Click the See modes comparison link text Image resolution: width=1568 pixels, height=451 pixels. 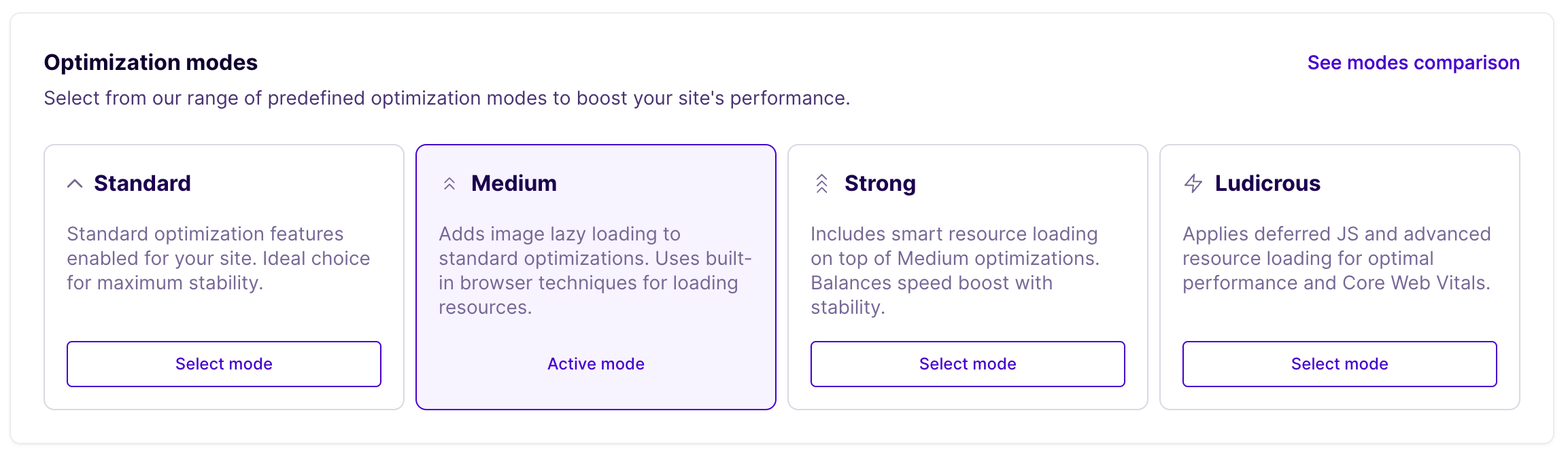click(x=1413, y=62)
